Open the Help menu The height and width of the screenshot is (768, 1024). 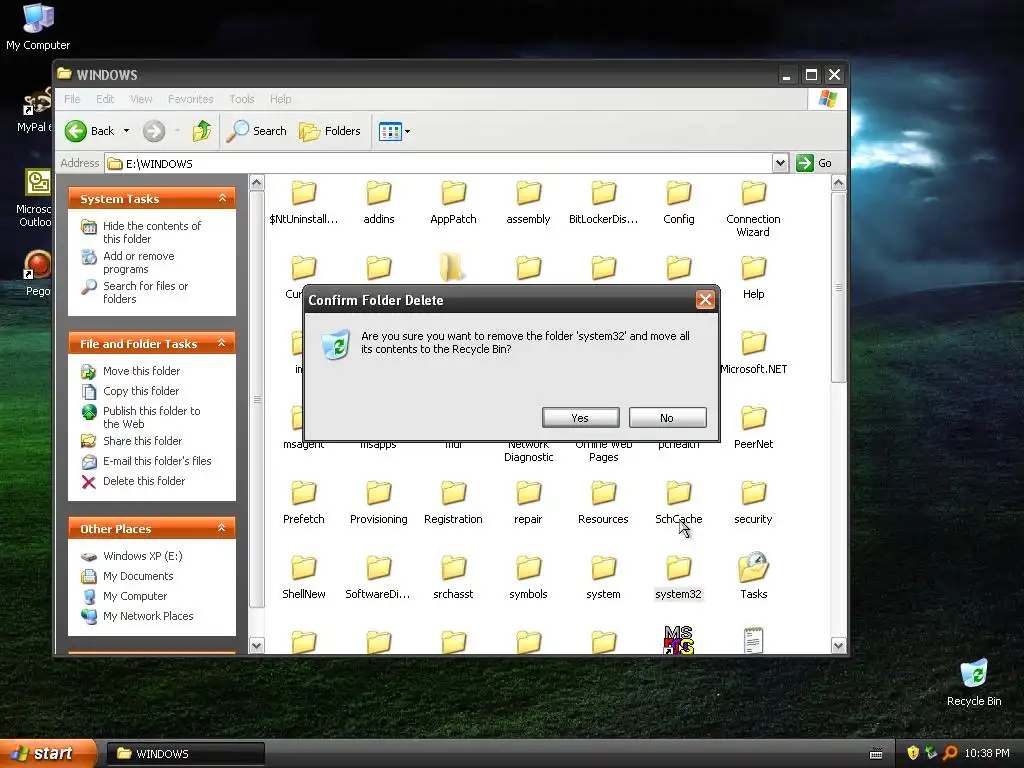(x=281, y=99)
